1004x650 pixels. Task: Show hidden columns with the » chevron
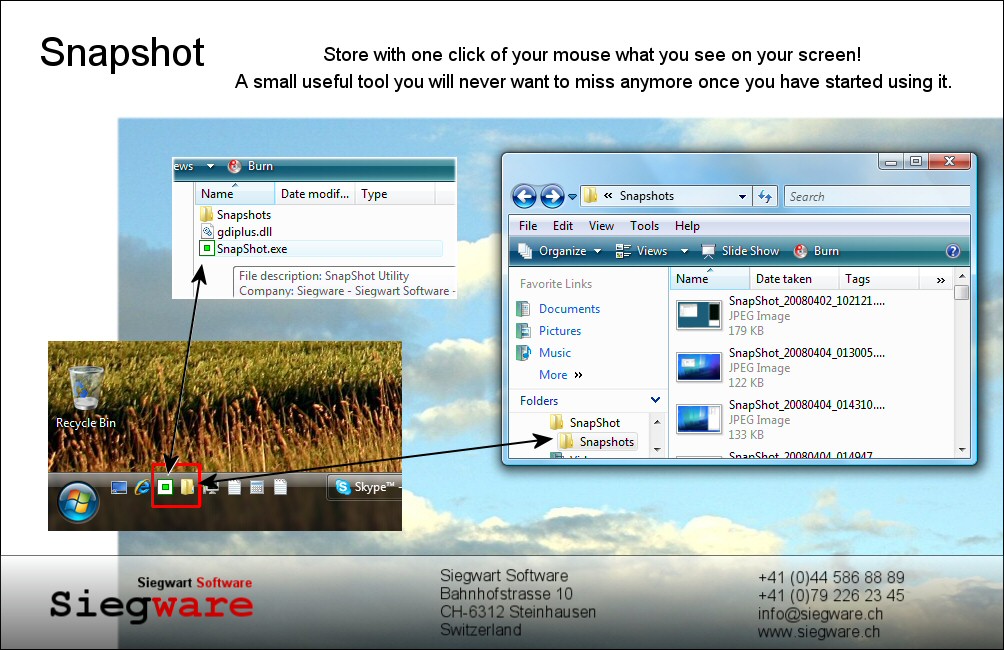point(940,280)
